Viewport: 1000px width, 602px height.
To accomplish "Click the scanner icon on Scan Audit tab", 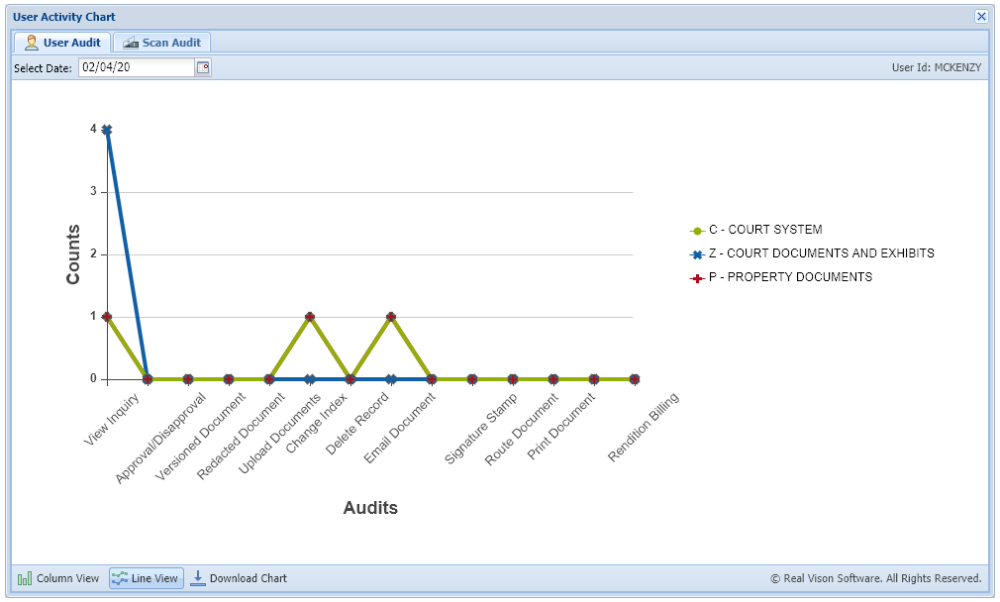I will (x=129, y=42).
